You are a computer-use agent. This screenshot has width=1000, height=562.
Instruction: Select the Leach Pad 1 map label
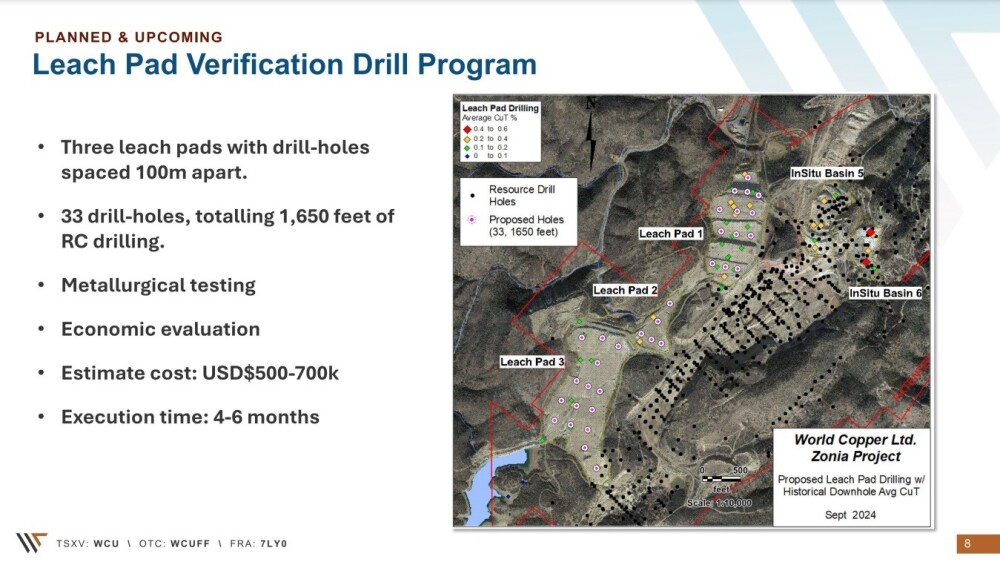tap(671, 233)
